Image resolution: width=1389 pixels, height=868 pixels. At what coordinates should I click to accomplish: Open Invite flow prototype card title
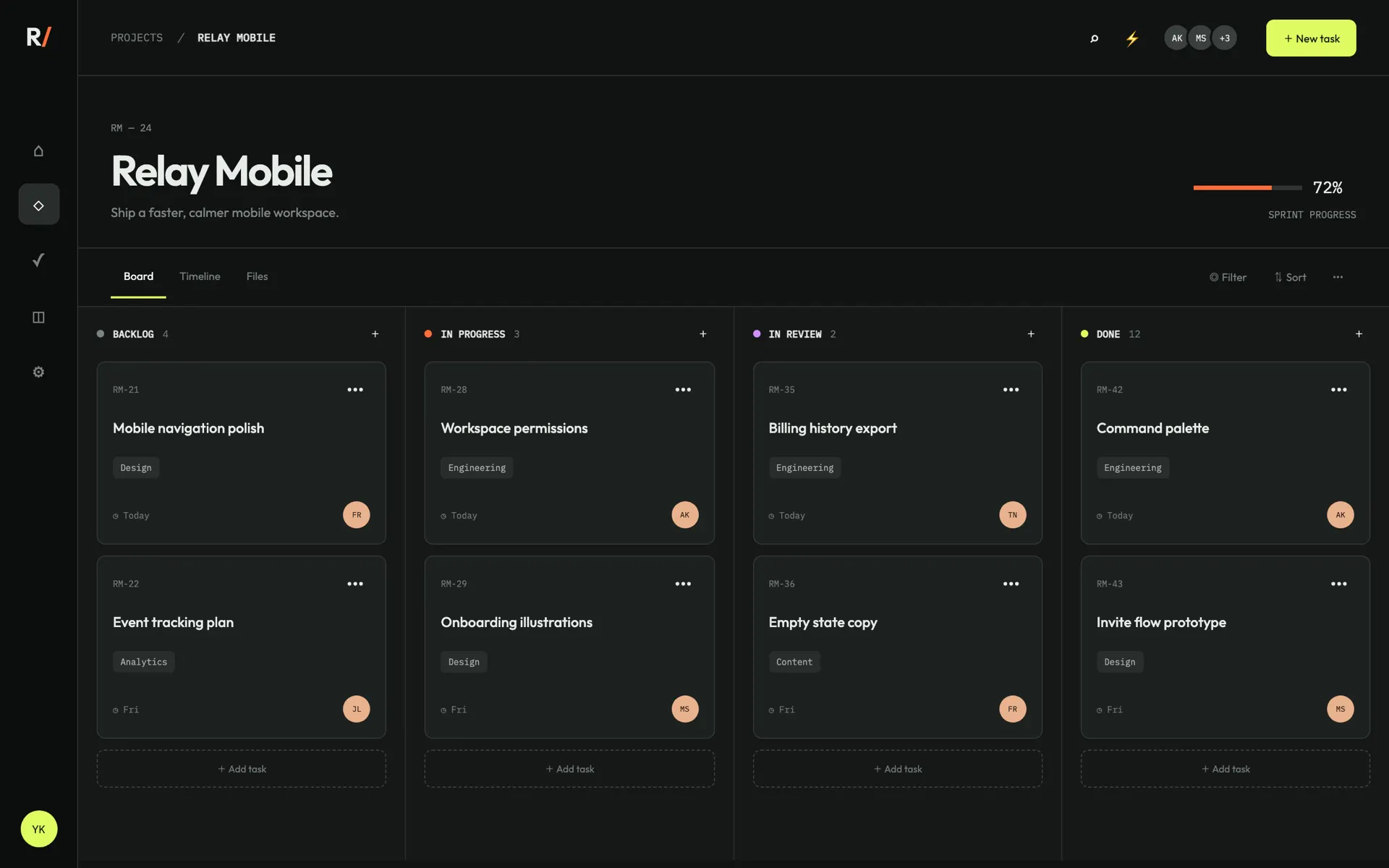coord(1161,622)
